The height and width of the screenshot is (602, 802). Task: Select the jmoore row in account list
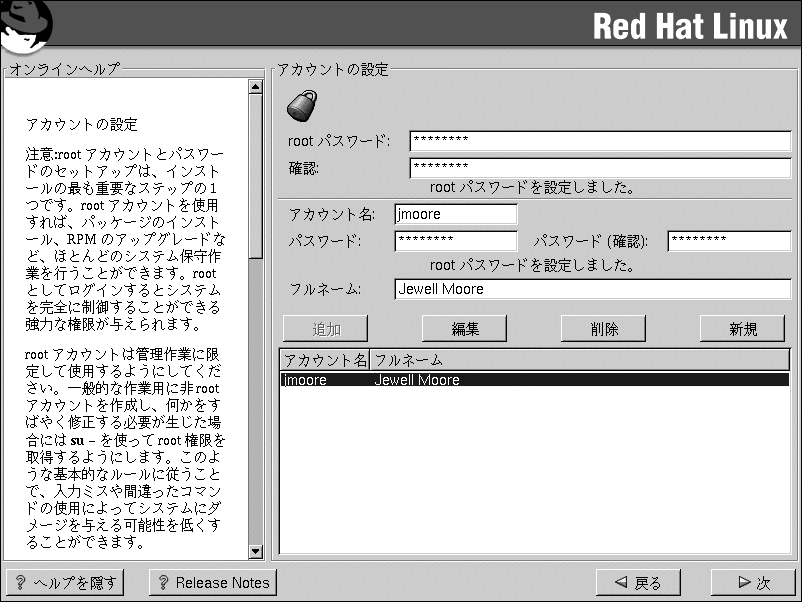coord(534,380)
